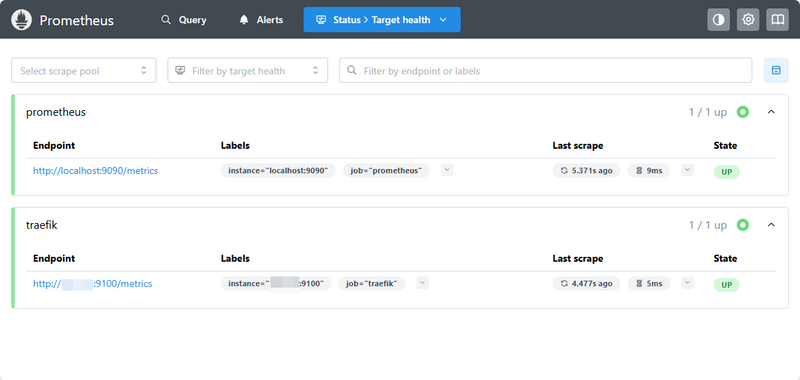Click the job="traefik" label badge

point(372,284)
